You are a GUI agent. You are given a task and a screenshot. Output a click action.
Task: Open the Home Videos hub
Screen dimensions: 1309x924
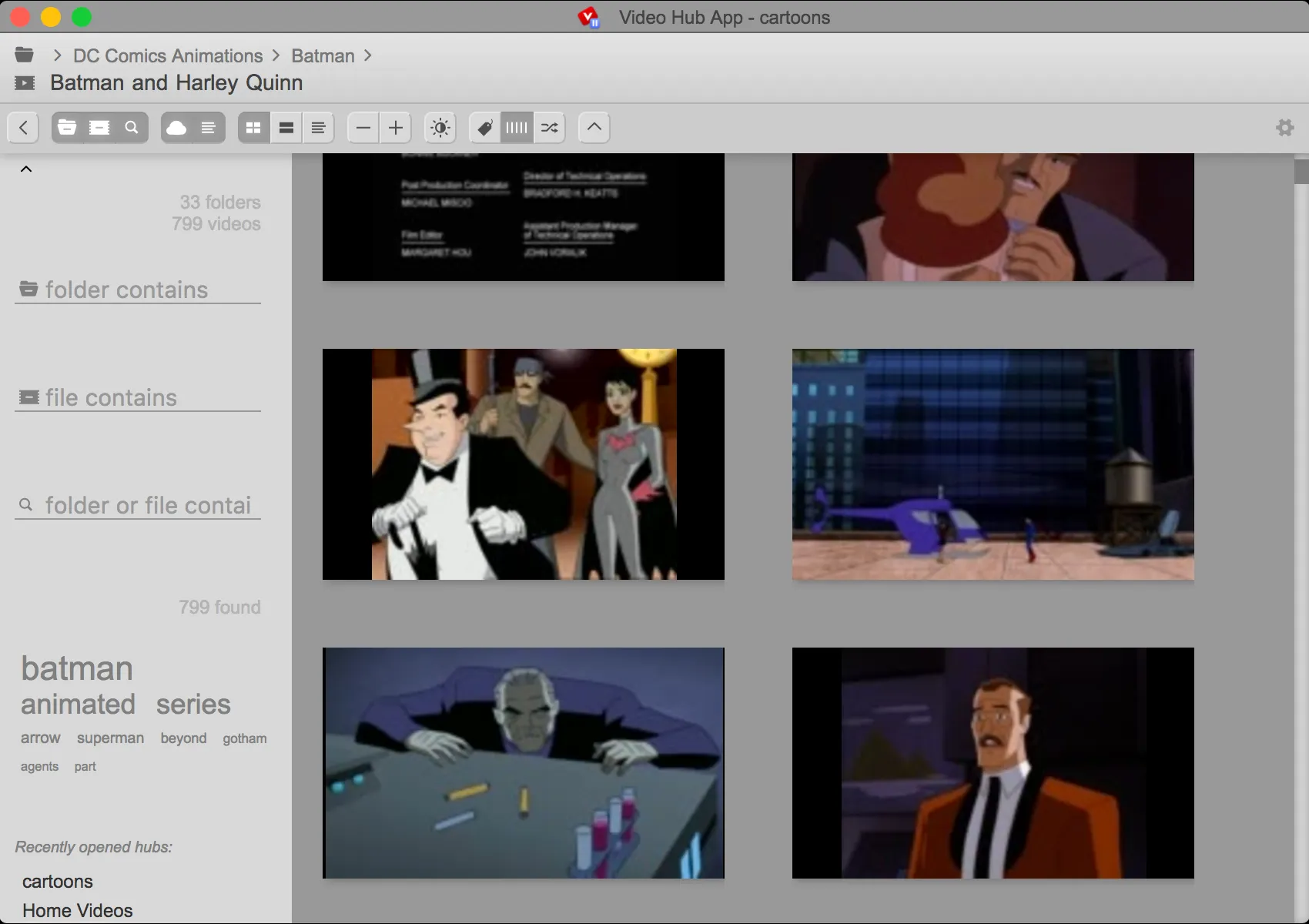[77, 909]
